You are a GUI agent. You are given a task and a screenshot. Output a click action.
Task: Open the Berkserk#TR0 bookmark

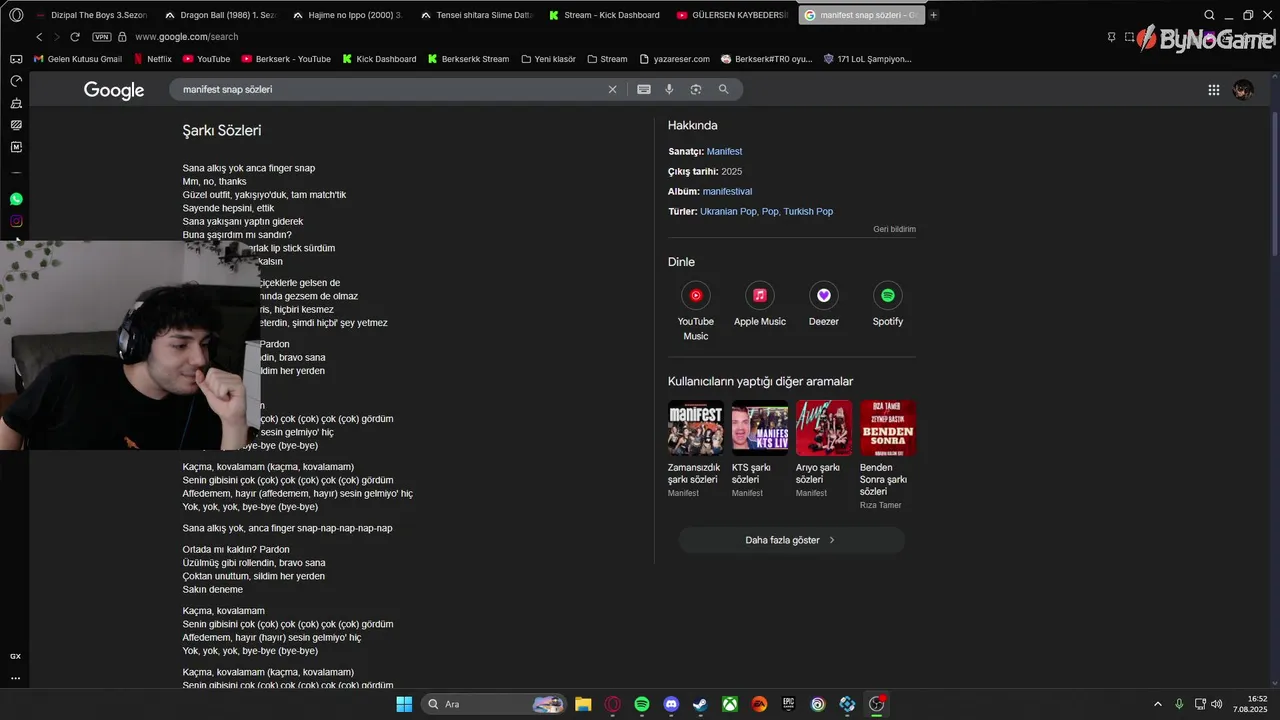[766, 59]
